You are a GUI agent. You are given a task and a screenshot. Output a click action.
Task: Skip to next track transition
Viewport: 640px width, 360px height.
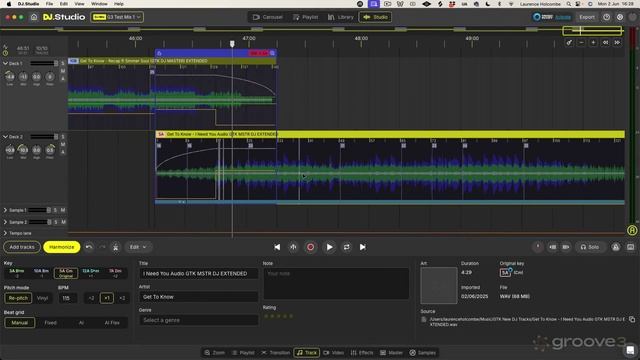click(362, 247)
